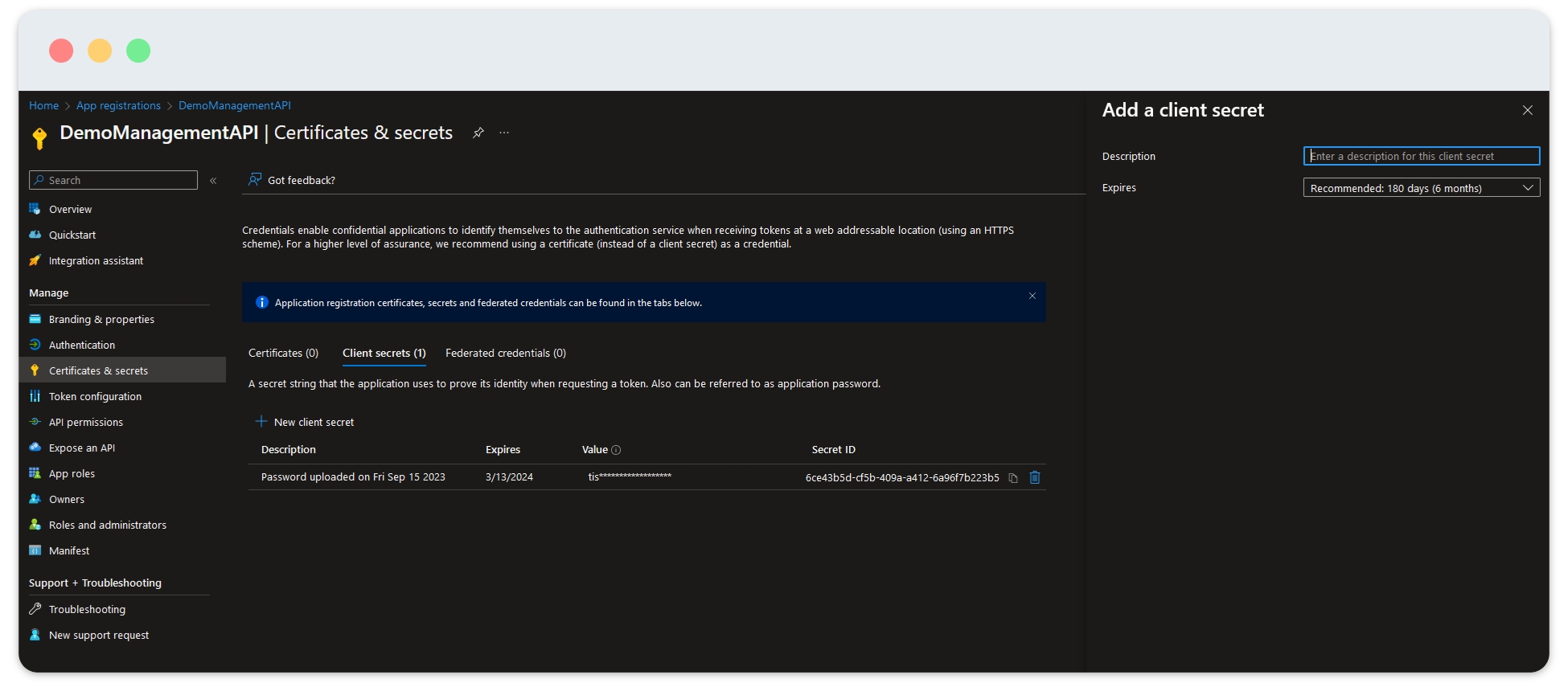
Task: Click New client secret button
Action: (305, 422)
